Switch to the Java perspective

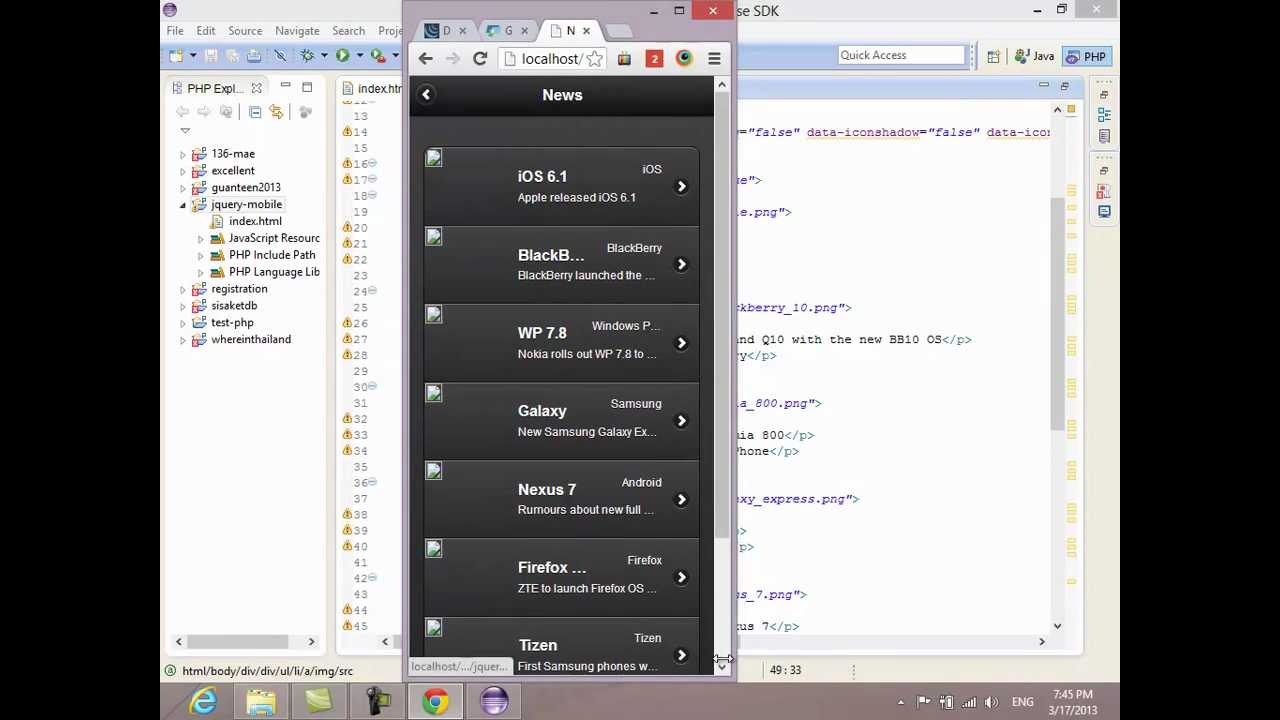pos(1034,57)
